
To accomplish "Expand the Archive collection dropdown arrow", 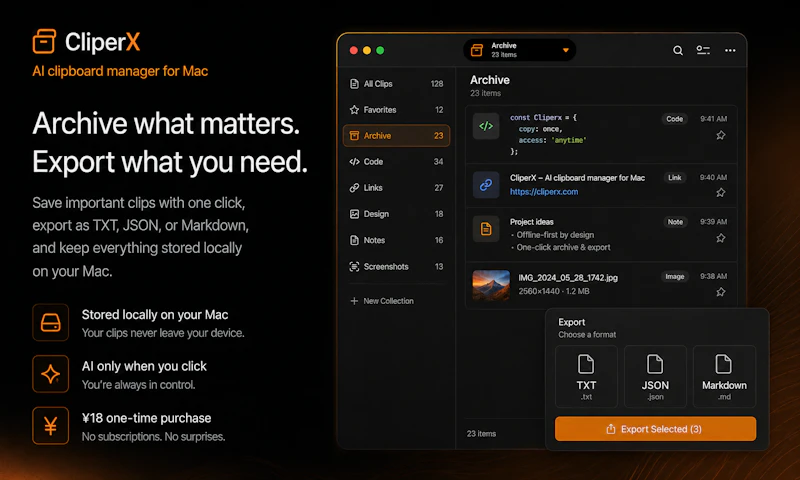I will coord(565,50).
